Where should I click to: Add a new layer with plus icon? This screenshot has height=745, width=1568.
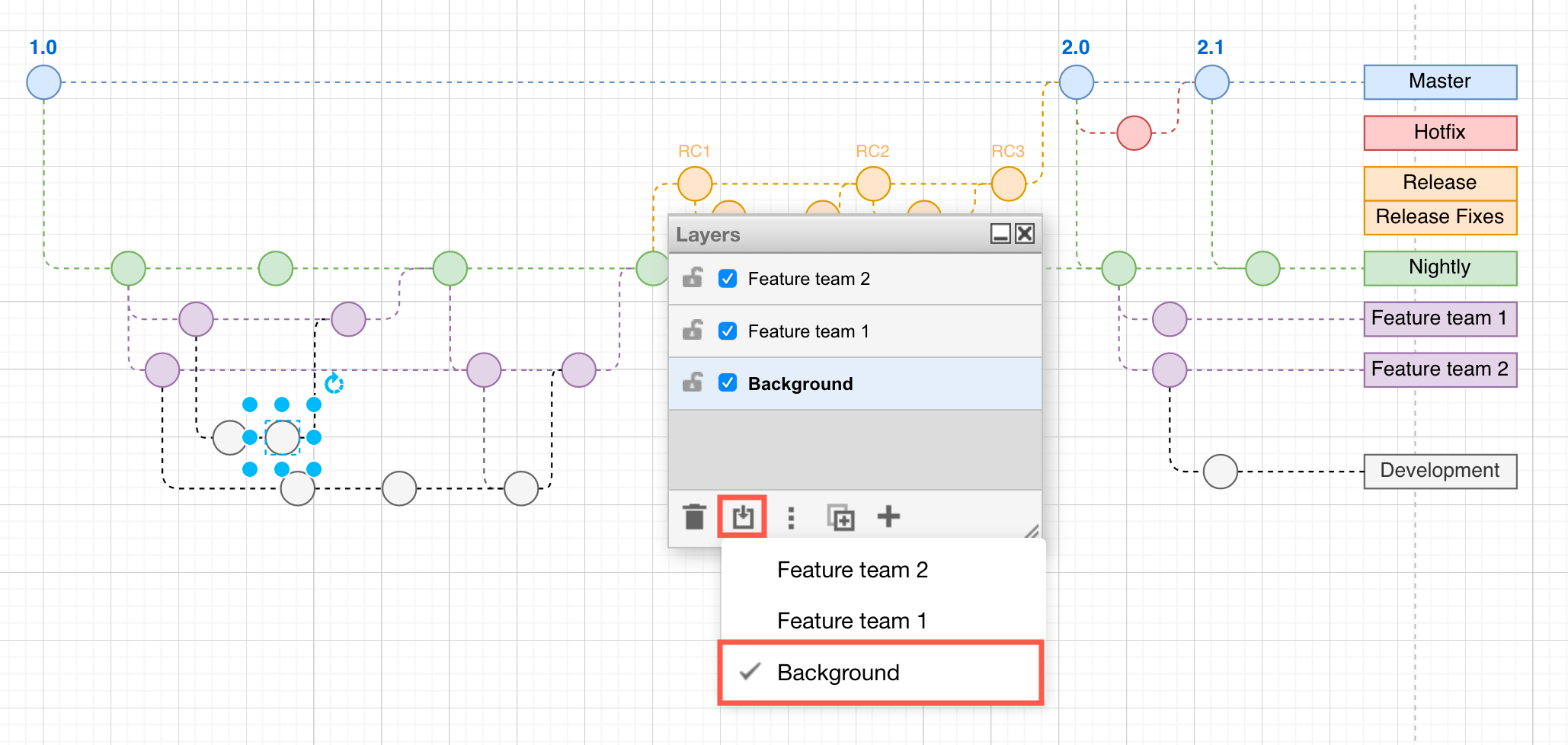point(888,517)
